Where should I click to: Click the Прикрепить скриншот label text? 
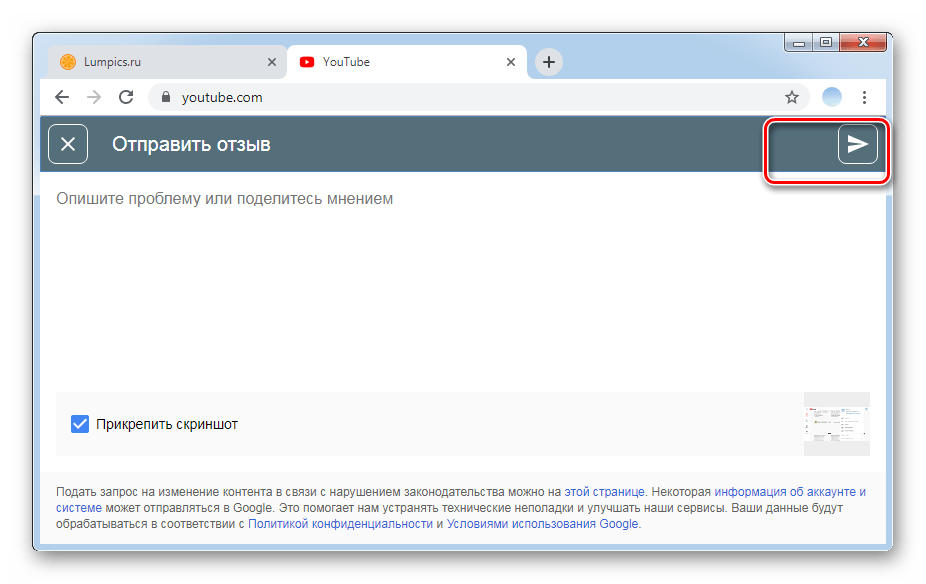tap(167, 424)
